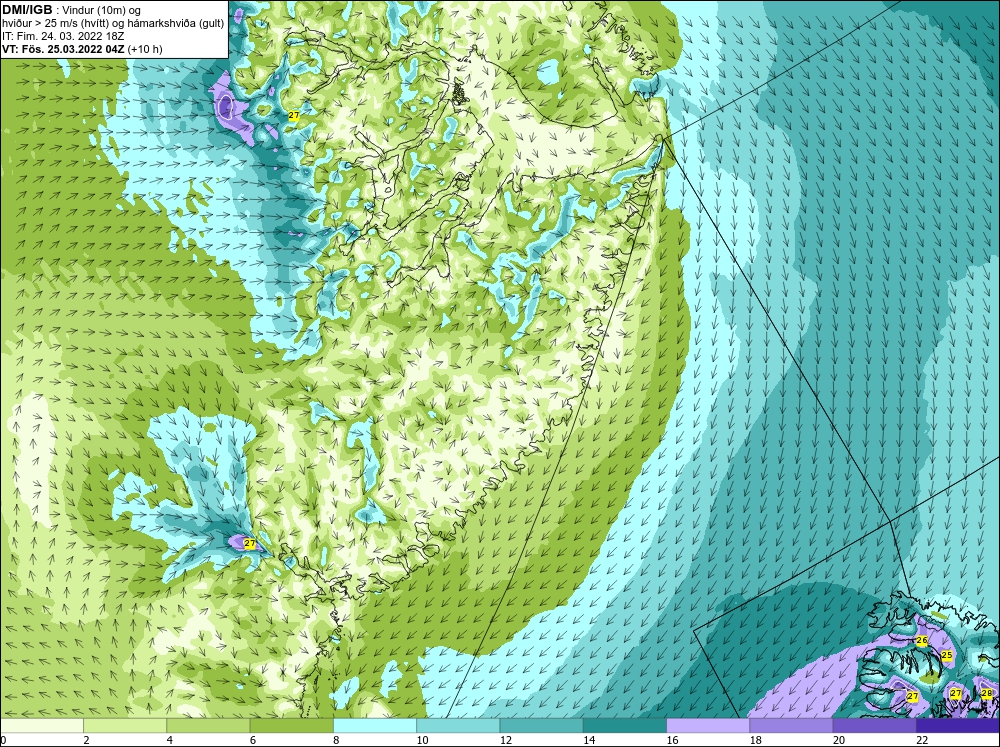This screenshot has width=1000, height=747.
Task: Click the legend scale number 12
Action: 506,740
